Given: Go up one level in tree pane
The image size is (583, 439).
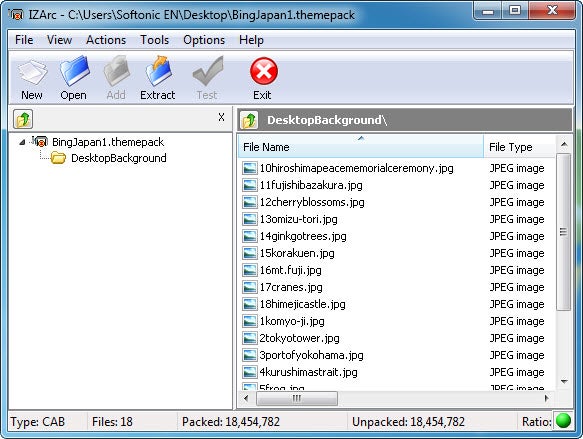Looking at the screenshot, I should coord(23,119).
